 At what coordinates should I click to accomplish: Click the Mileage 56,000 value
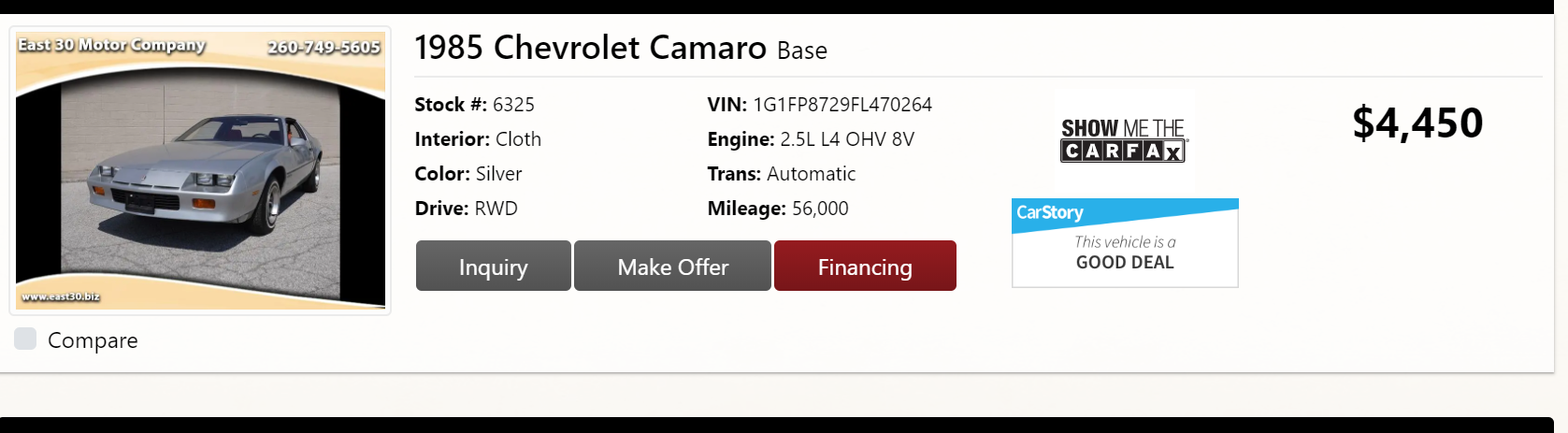820,209
